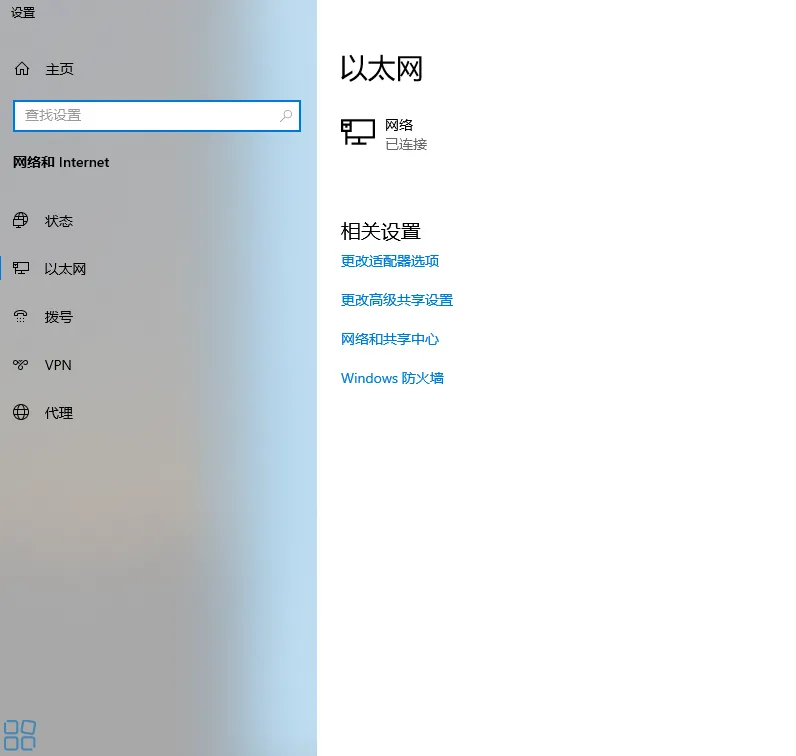This screenshot has height=756, width=796.
Task: Click the network adapter icon beside 网络
Action: click(358, 132)
